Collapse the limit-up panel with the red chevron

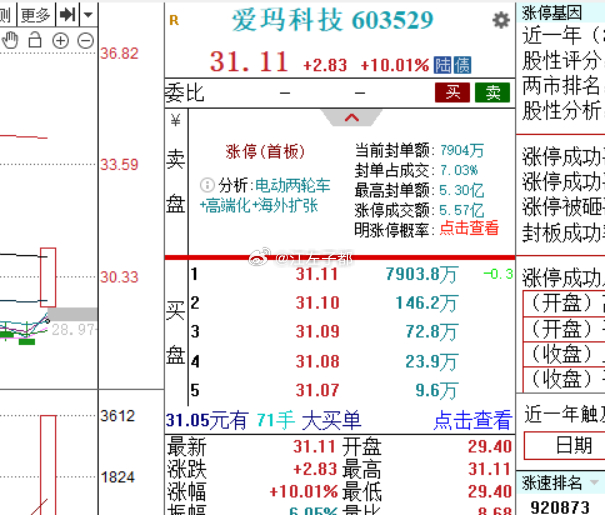(352, 118)
